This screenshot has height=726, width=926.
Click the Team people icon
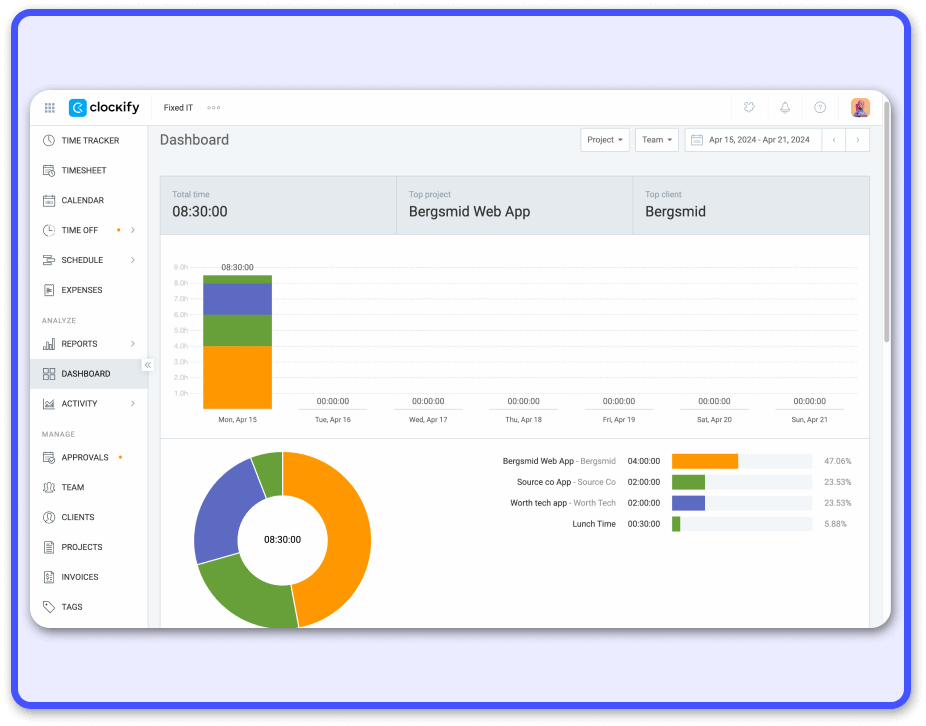click(49, 487)
